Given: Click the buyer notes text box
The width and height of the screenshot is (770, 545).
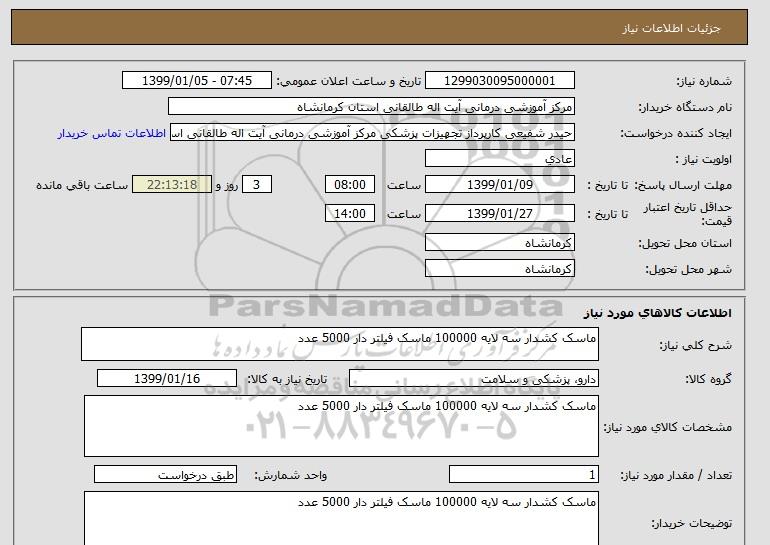Looking at the screenshot, I should [x=341, y=518].
